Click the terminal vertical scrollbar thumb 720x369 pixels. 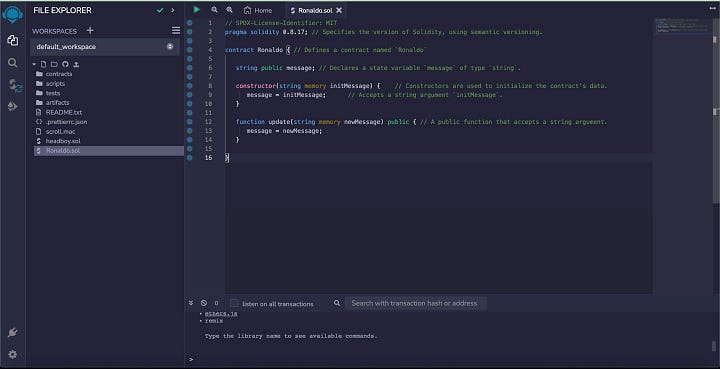(714, 346)
